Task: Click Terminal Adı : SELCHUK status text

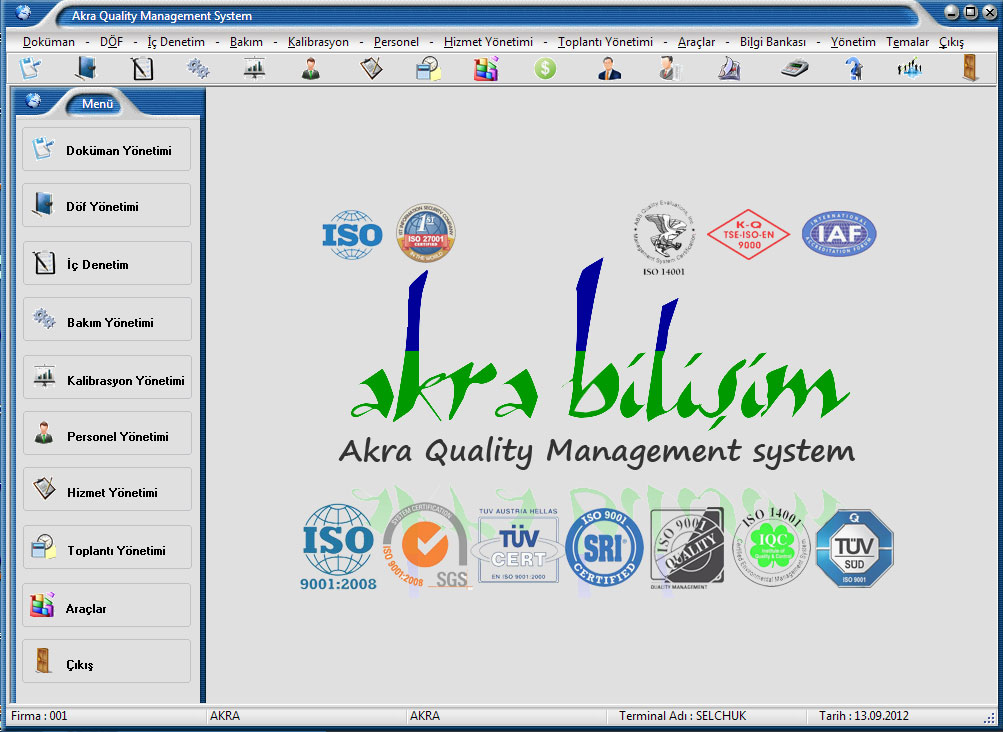Action: tap(683, 716)
